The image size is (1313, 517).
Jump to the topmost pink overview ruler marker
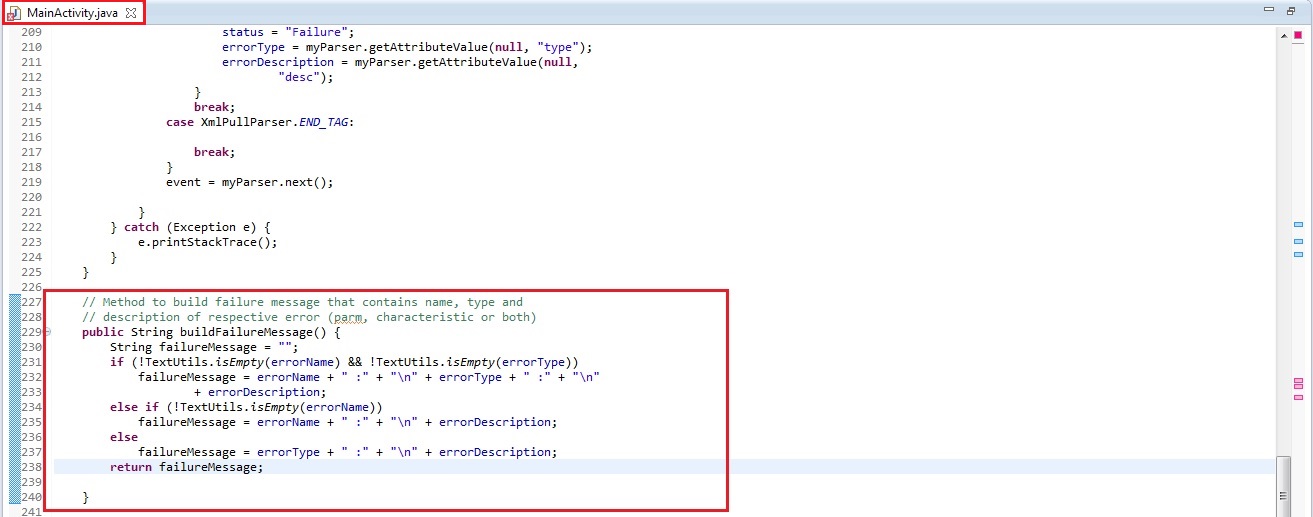tap(1298, 383)
